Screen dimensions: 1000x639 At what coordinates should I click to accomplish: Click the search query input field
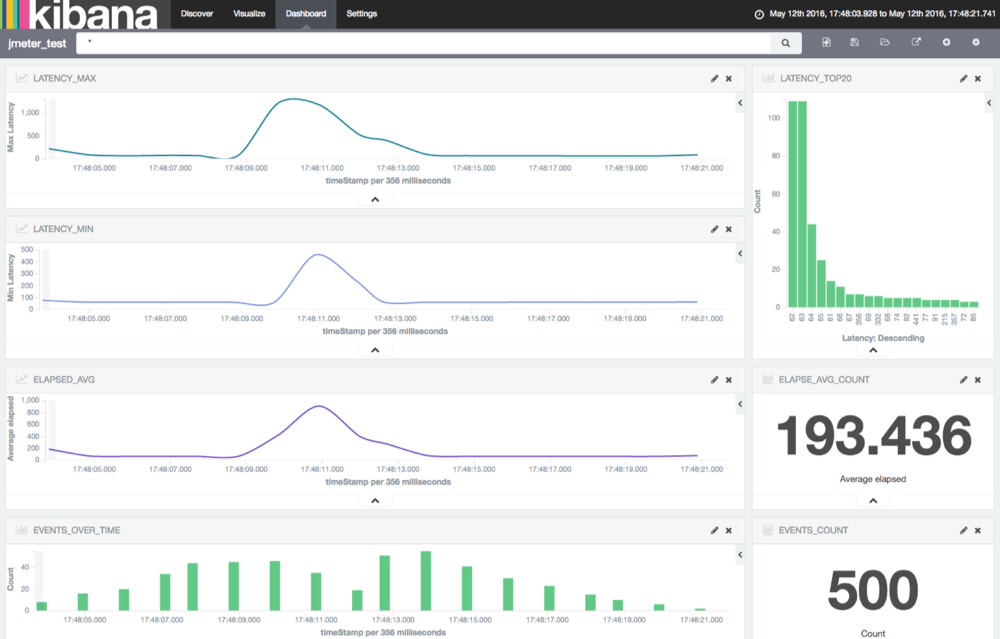point(423,43)
